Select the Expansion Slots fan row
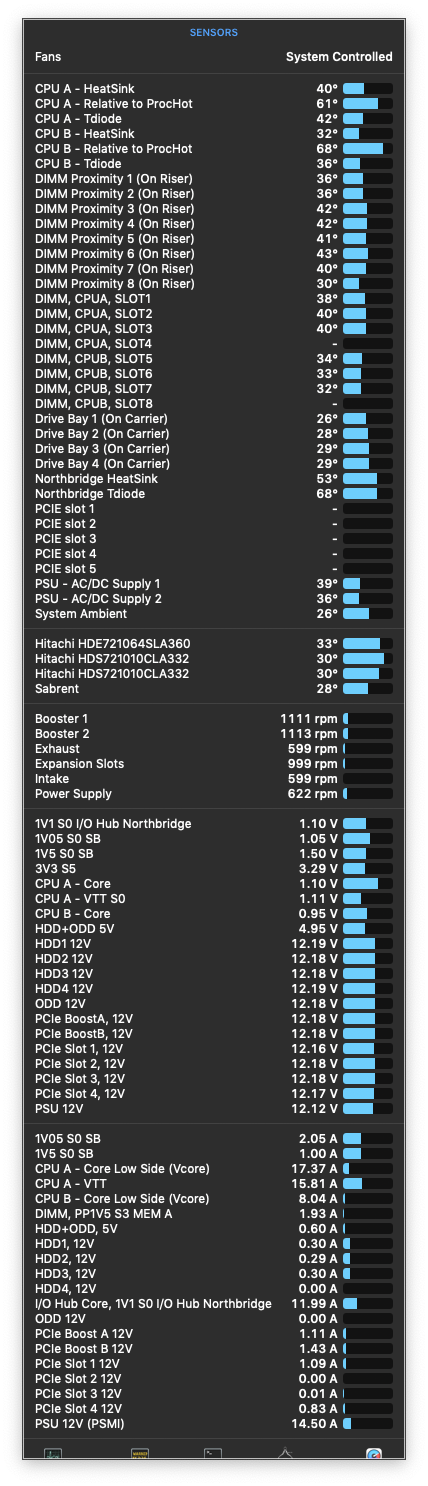Viewport: 428px width, 1486px height. (214, 764)
